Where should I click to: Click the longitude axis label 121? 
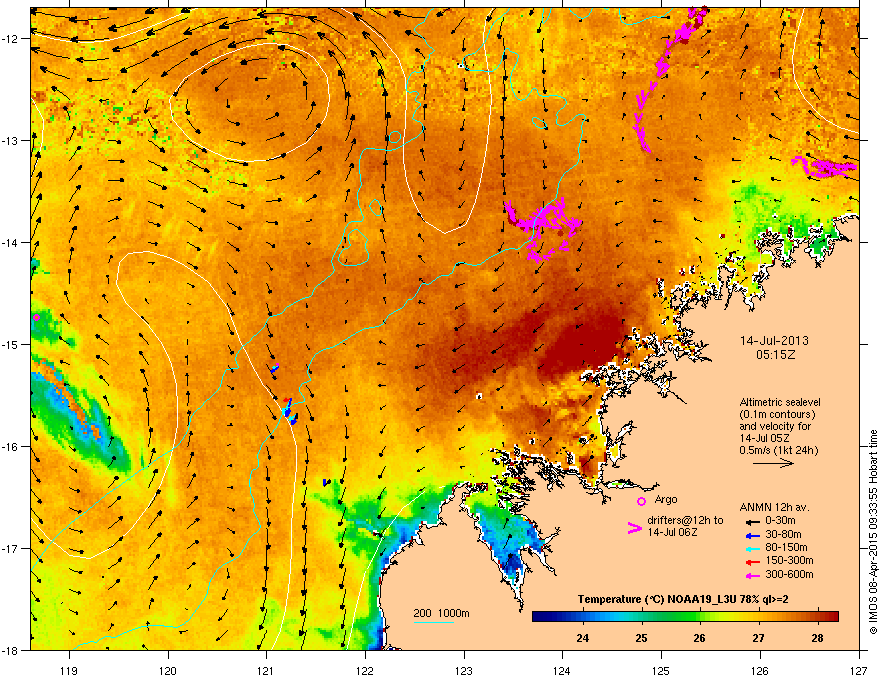click(x=266, y=670)
